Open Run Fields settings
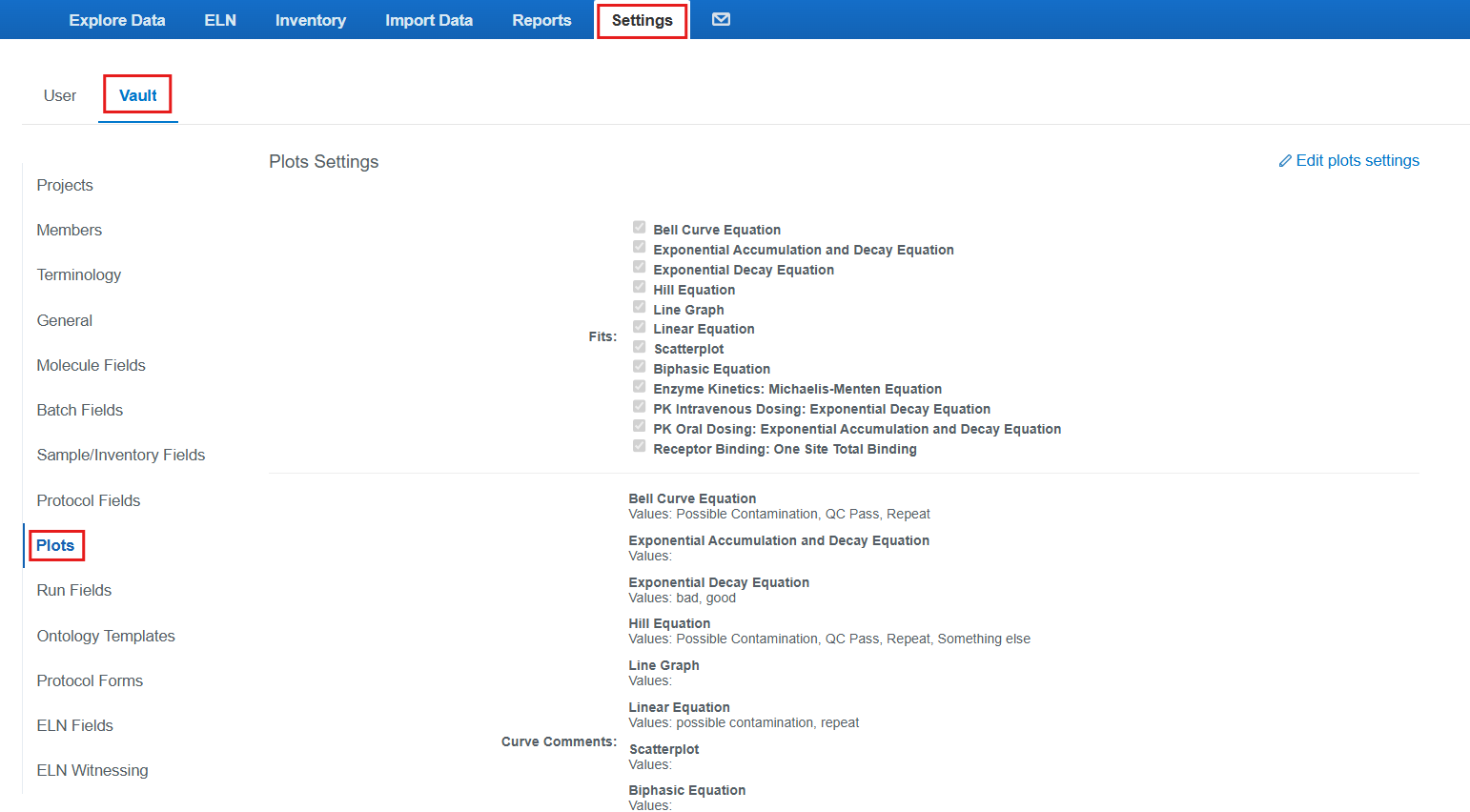 tap(74, 590)
